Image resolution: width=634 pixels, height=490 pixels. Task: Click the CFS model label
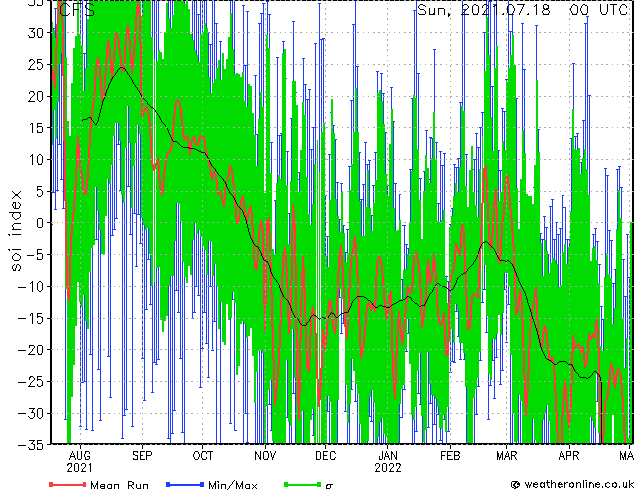click(77, 10)
